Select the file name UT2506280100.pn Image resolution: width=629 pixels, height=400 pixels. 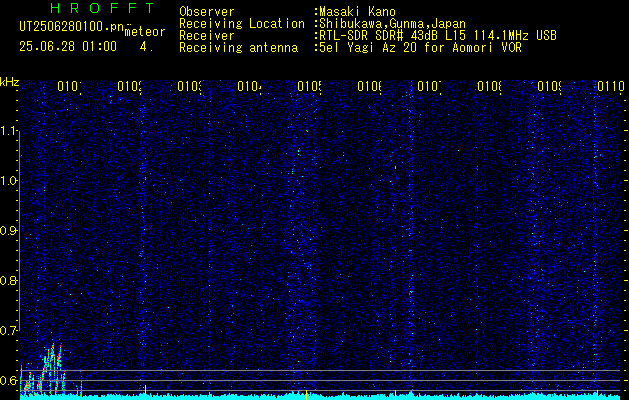point(71,27)
